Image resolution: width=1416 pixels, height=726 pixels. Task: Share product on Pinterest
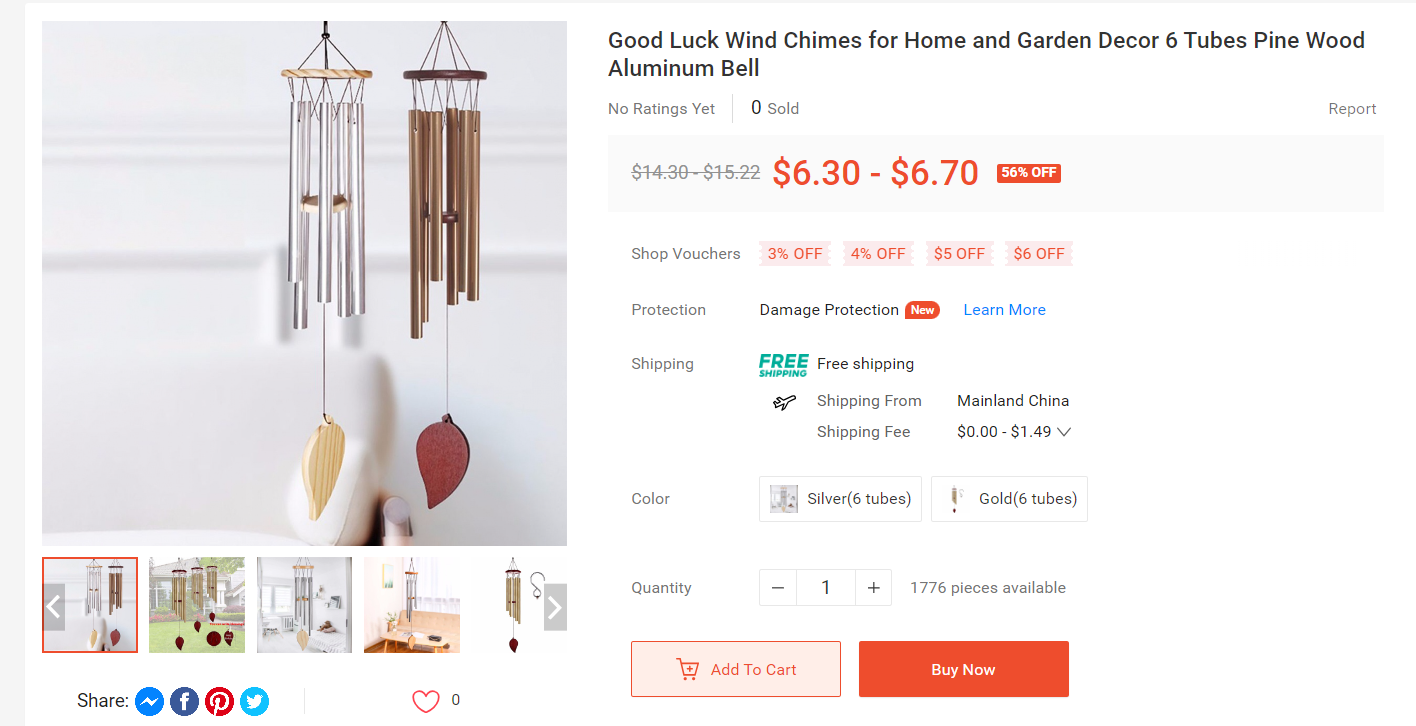[x=219, y=702]
